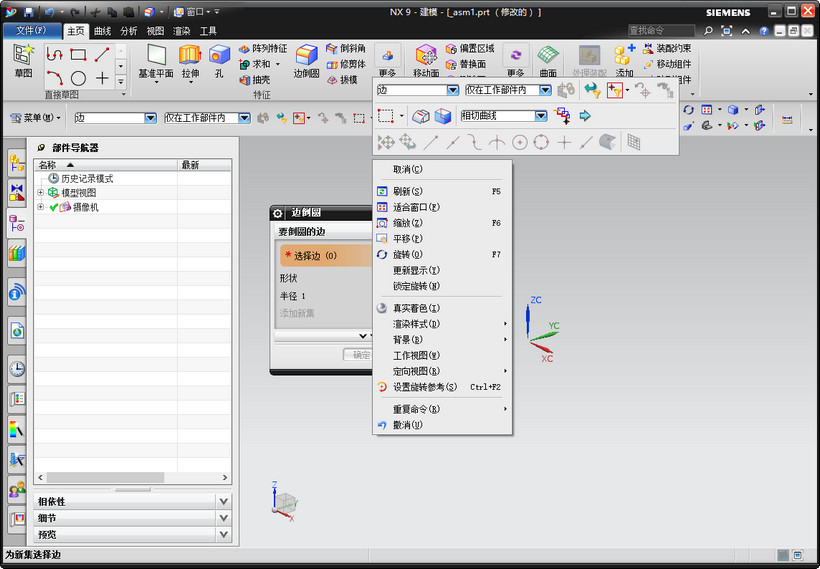Open the 相切曲线 curve rule dropdown

[x=541, y=116]
